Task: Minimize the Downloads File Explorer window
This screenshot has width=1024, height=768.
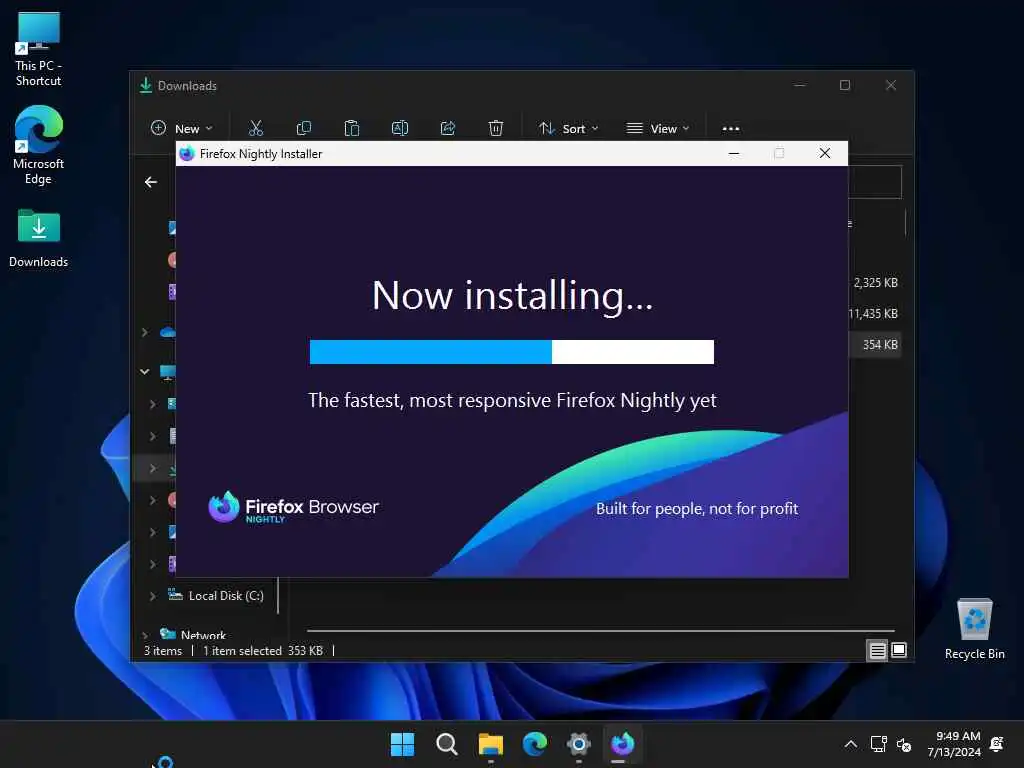Action: click(x=799, y=86)
